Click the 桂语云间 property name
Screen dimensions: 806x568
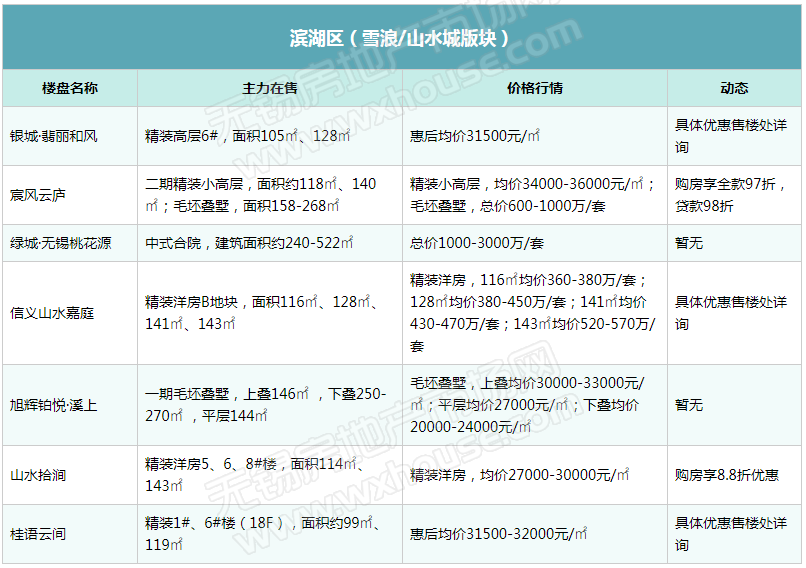(x=38, y=534)
